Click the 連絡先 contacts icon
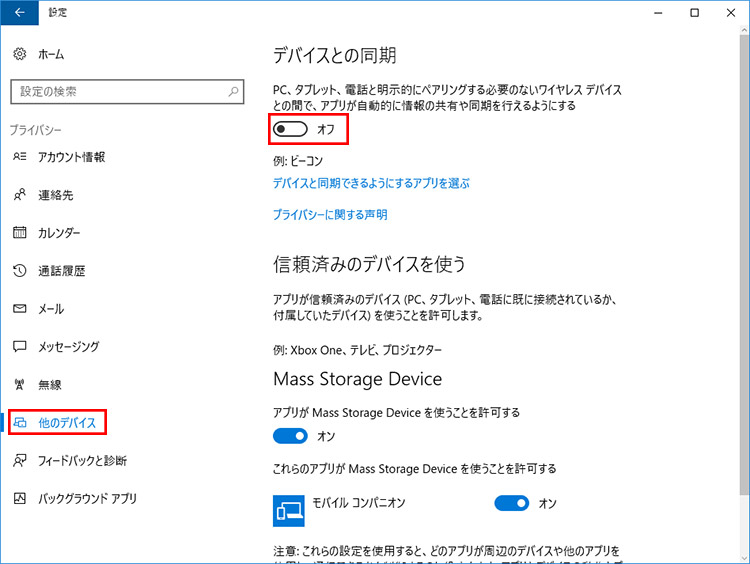 tap(20, 194)
